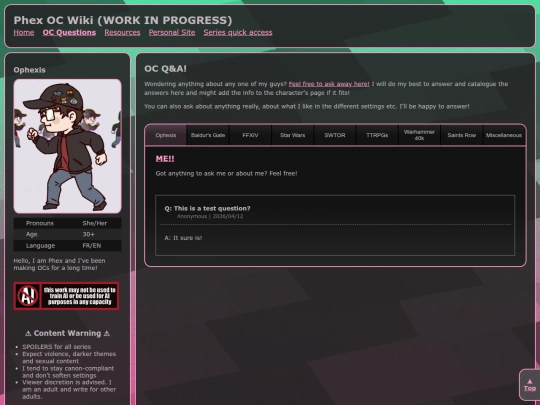Open the Resources link
This screenshot has width=540, height=405.
(x=122, y=32)
